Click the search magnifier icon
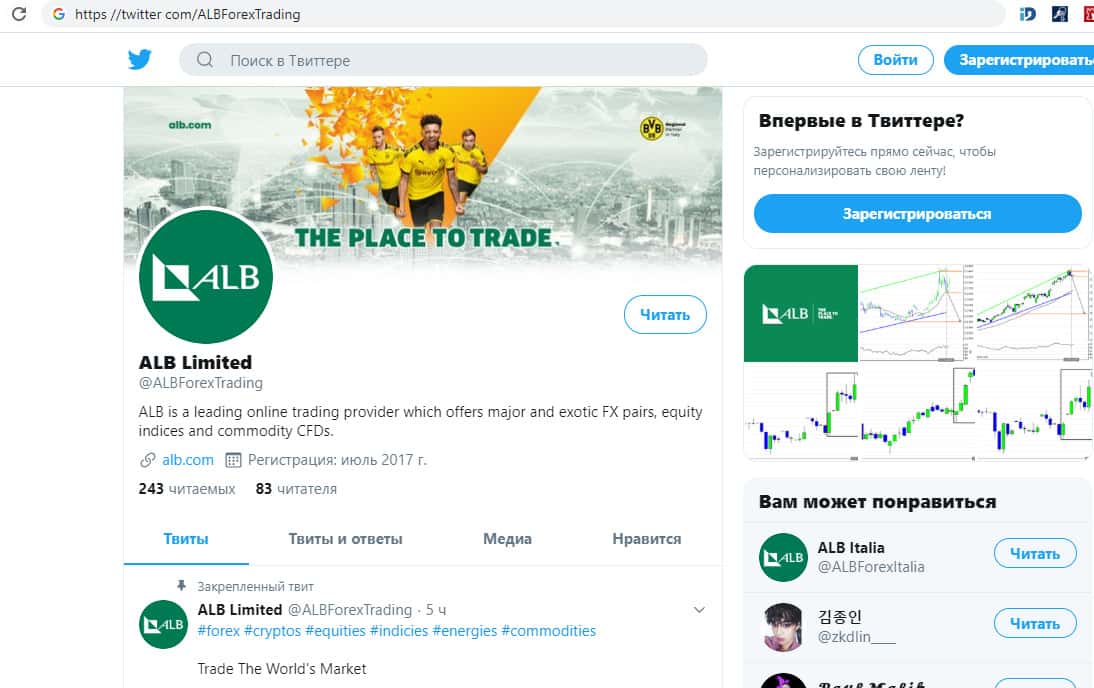This screenshot has width=1094, height=688. pyautogui.click(x=204, y=60)
